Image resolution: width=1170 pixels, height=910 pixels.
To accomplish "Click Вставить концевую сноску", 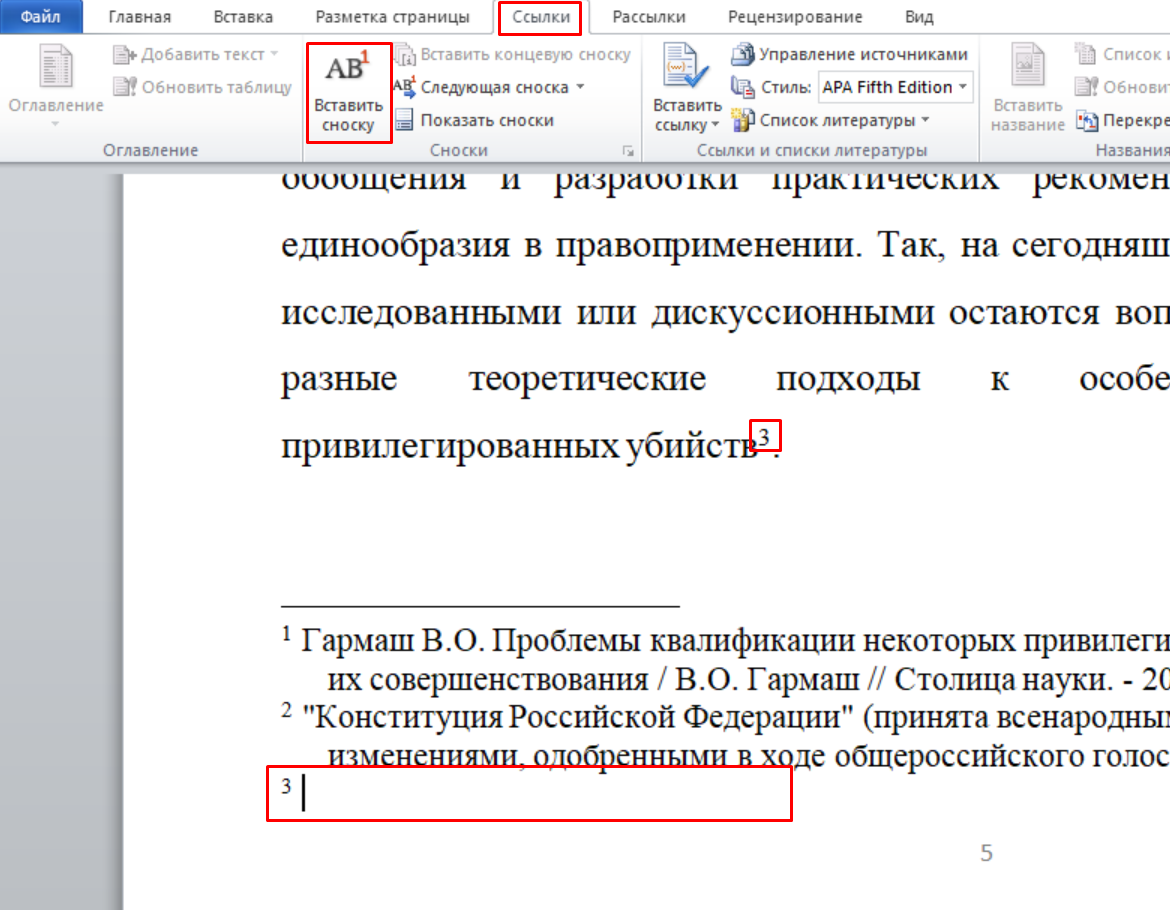I will [x=513, y=54].
